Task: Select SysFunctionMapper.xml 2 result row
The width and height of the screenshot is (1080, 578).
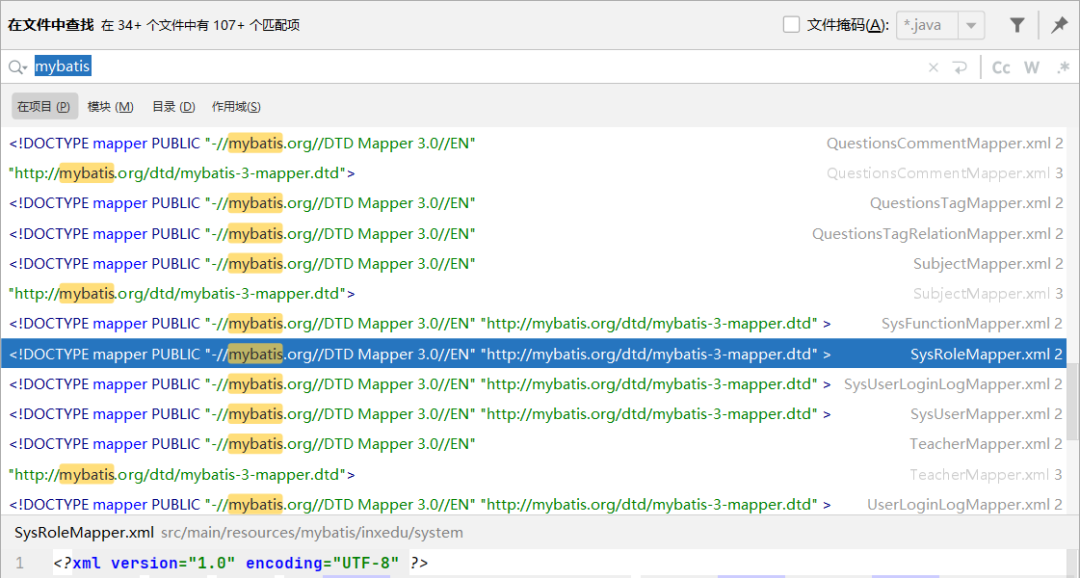Action: pyautogui.click(x=534, y=323)
